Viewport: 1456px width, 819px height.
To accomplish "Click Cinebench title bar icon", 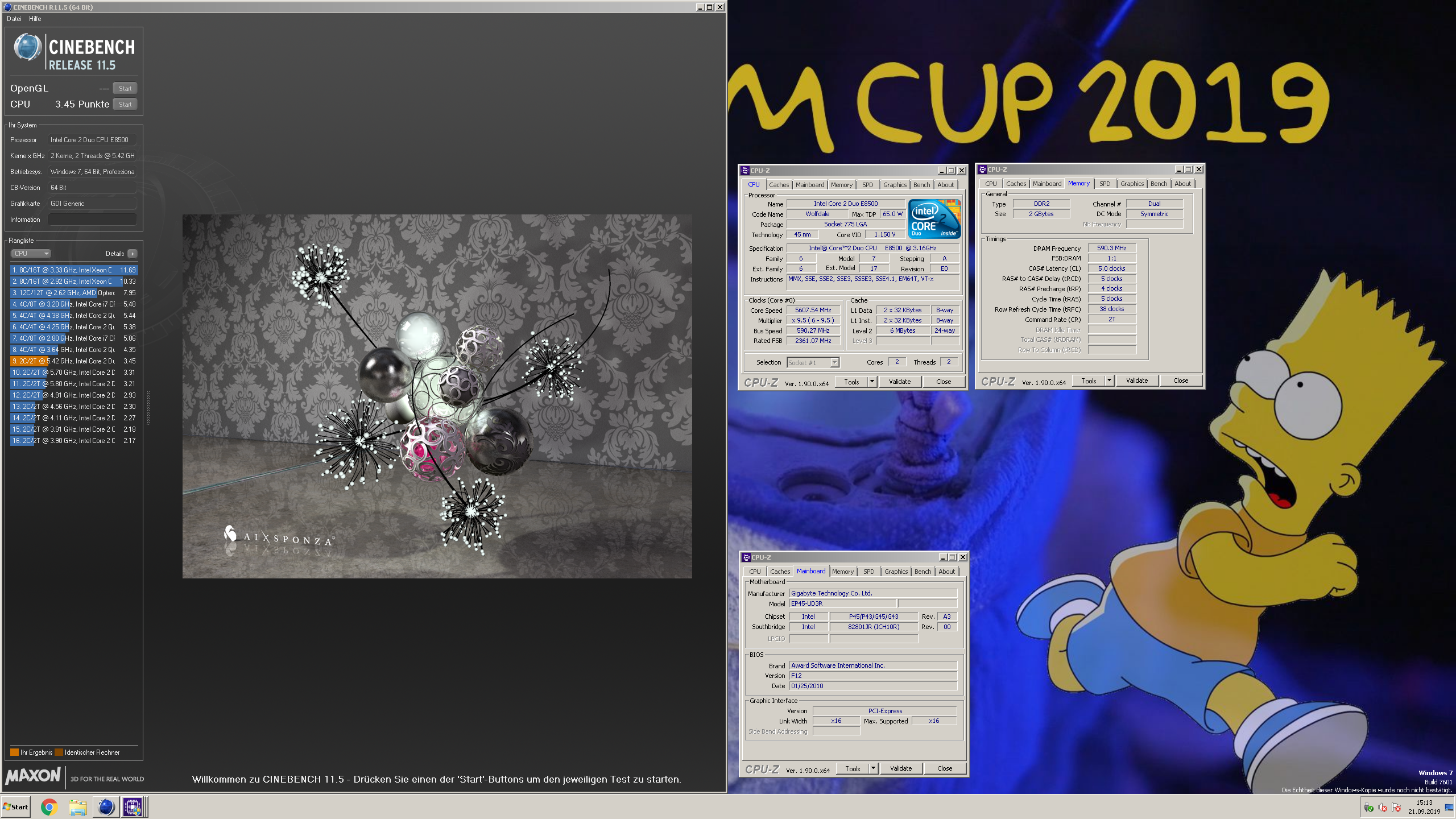I will pyautogui.click(x=8, y=7).
